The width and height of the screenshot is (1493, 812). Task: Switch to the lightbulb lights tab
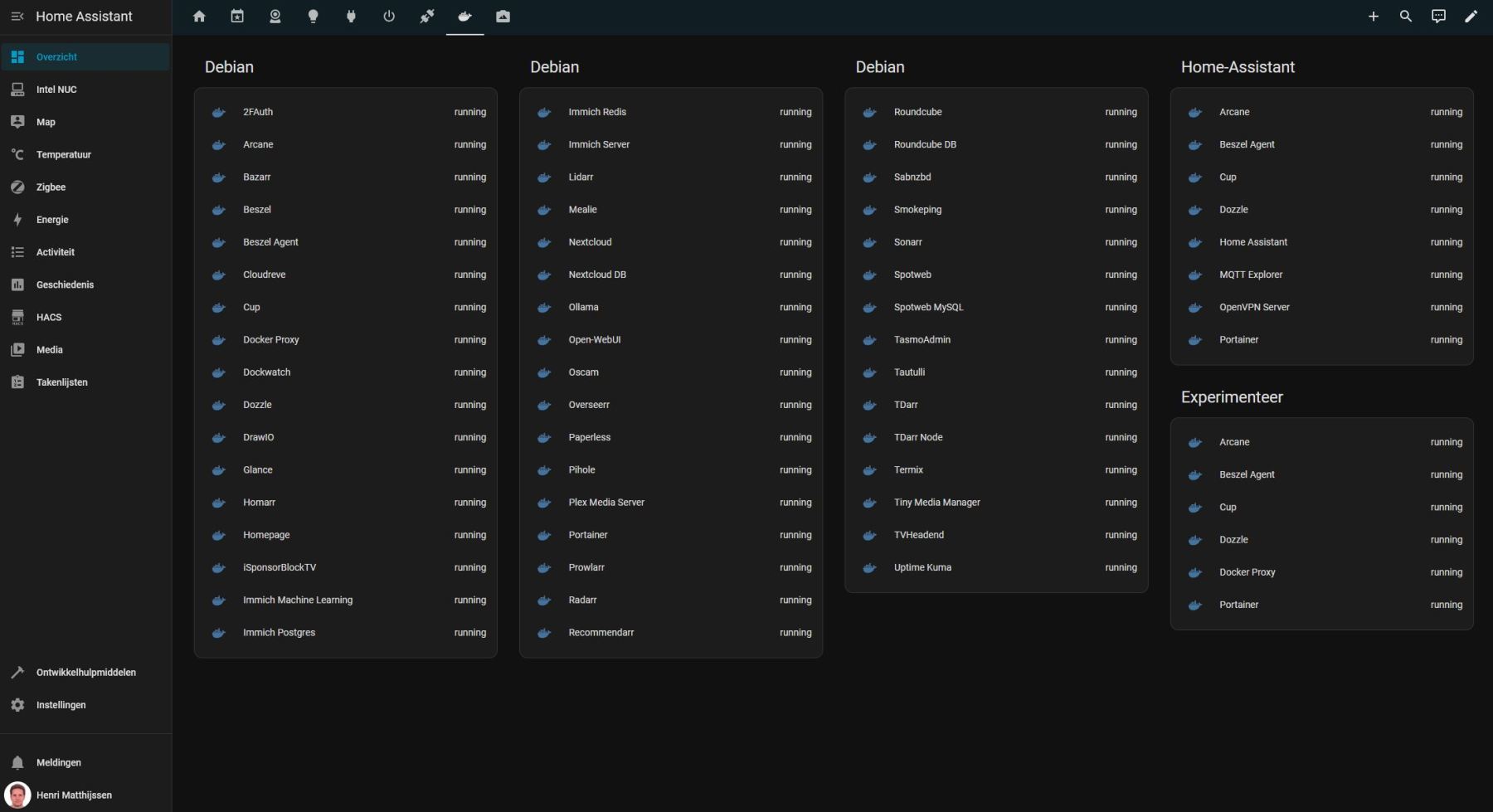314,17
